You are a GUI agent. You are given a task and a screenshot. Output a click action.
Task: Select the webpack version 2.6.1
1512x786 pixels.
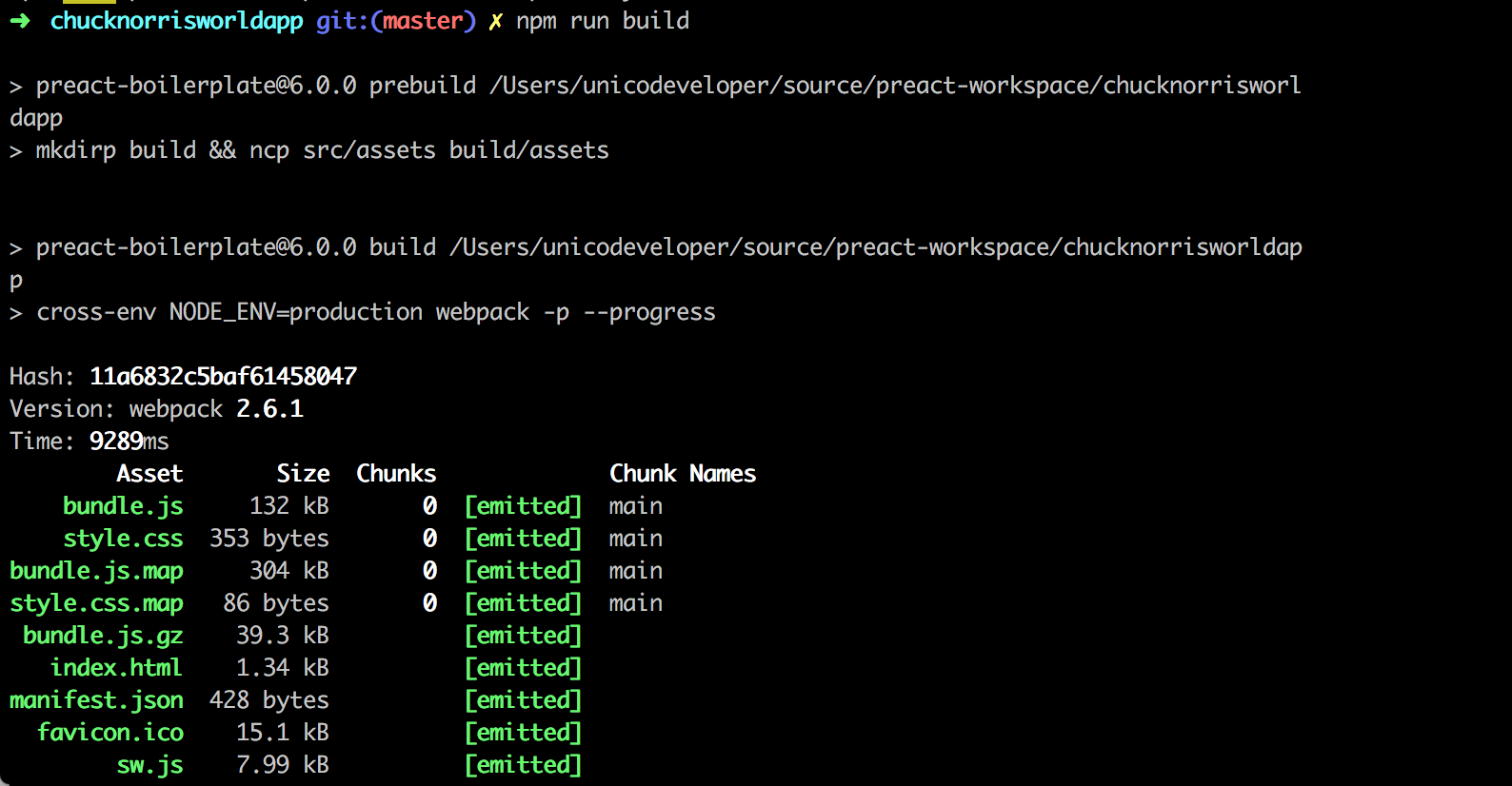pyautogui.click(x=270, y=409)
